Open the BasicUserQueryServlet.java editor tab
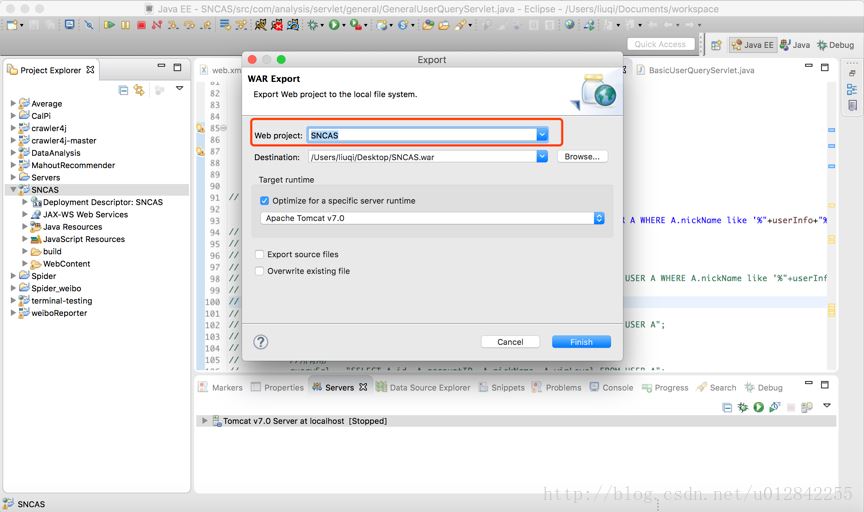 tap(695, 70)
